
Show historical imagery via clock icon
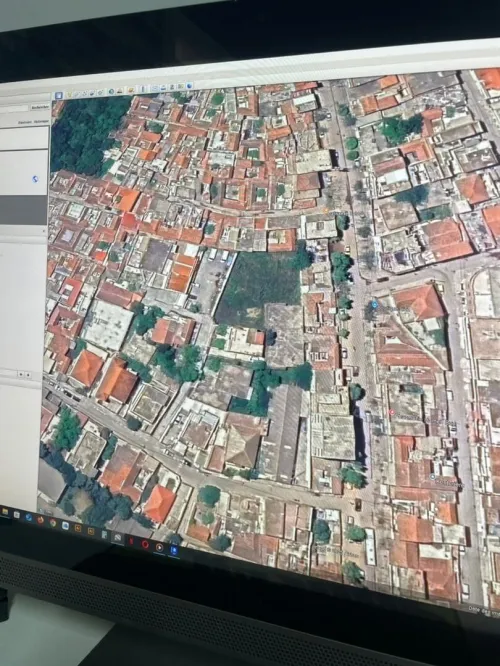tap(111, 91)
